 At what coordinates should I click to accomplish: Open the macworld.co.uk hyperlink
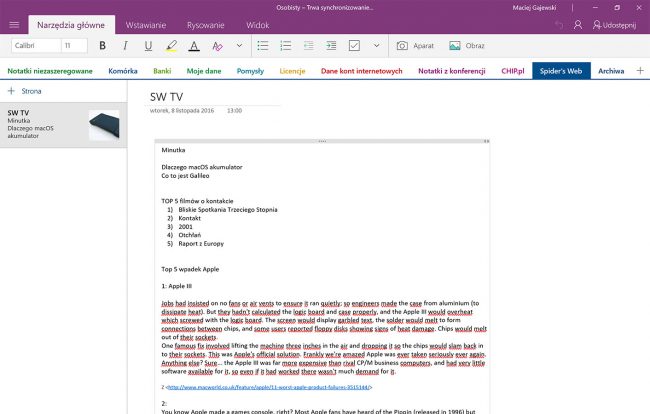click(x=268, y=387)
